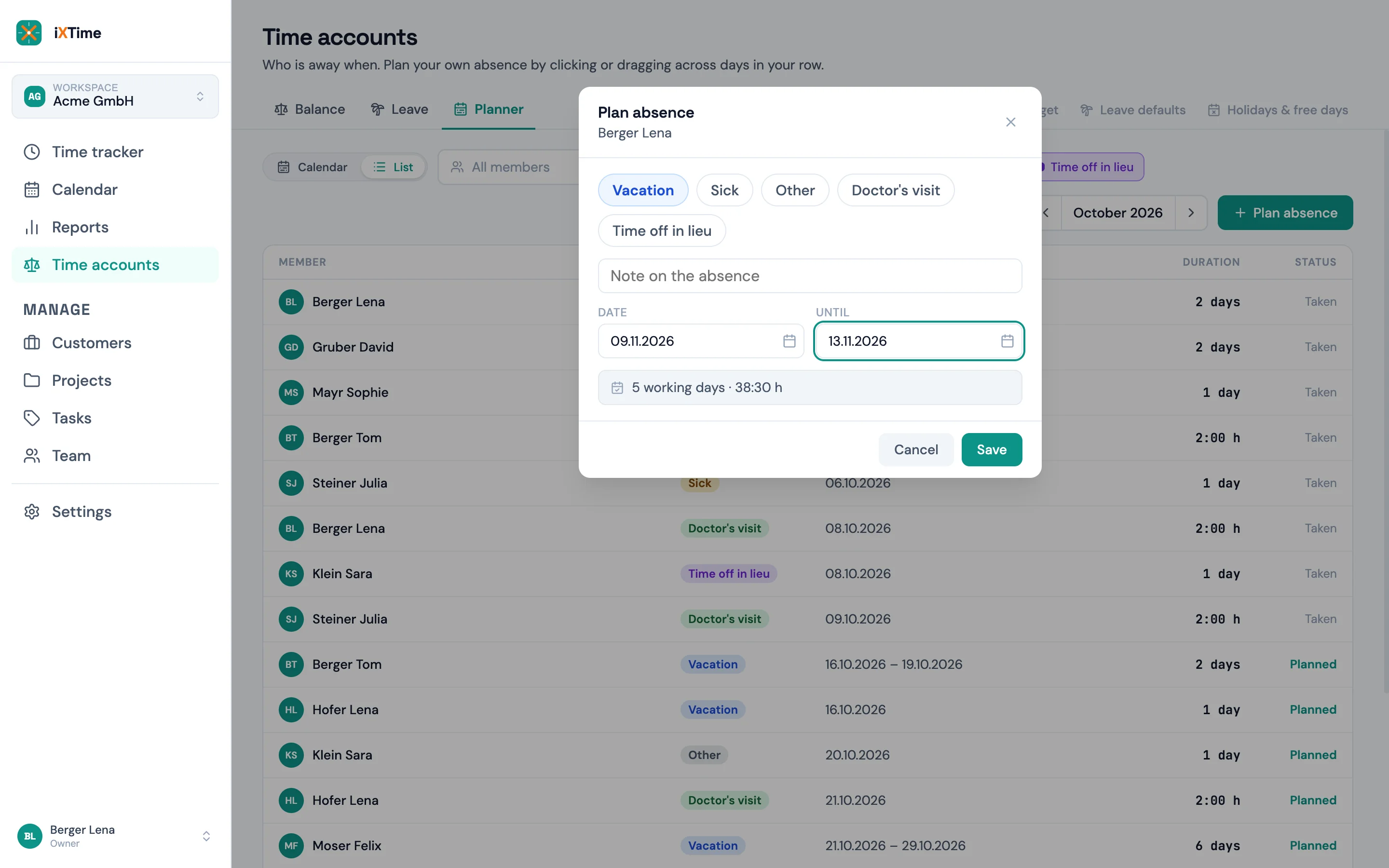This screenshot has width=1389, height=868.
Task: Expand the Acme GmbH workspace switcher
Action: [115, 96]
